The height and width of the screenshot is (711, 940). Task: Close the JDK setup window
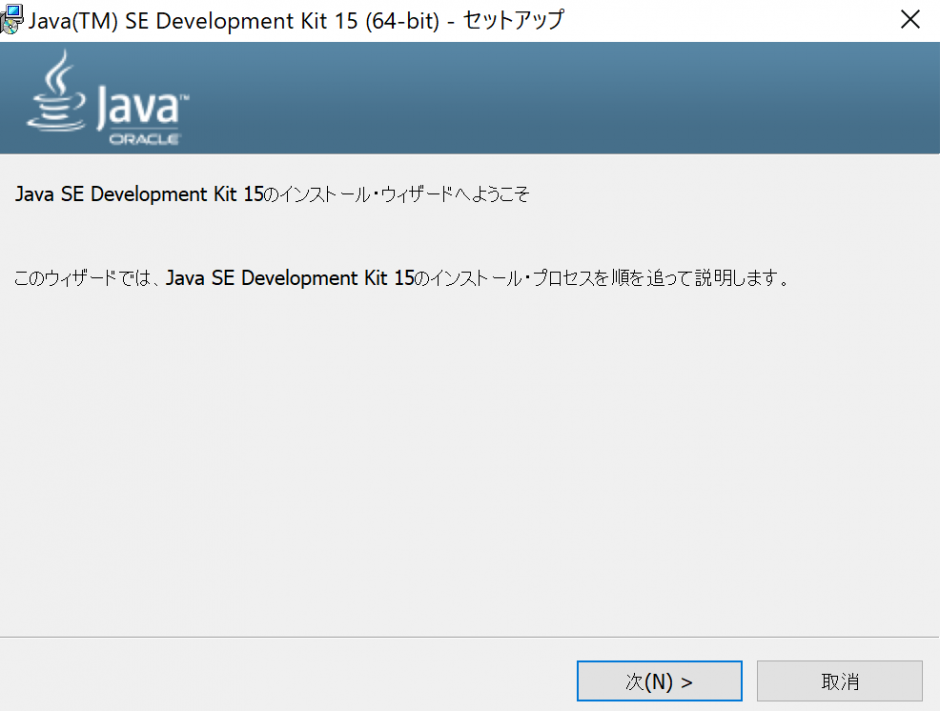click(x=910, y=19)
